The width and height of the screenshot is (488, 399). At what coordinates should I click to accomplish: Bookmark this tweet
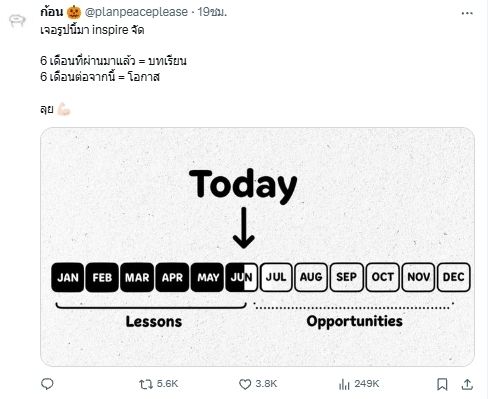point(442,384)
